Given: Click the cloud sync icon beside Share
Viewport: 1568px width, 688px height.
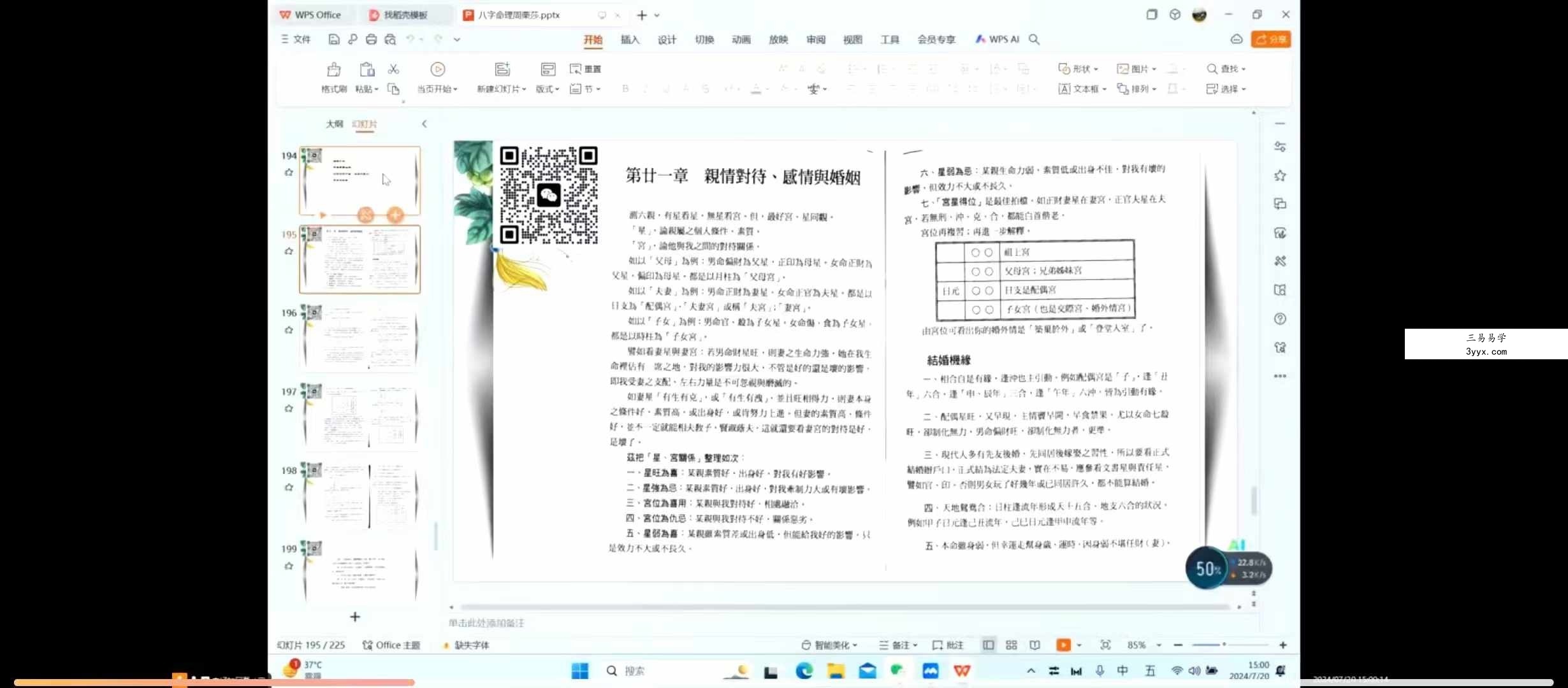Looking at the screenshot, I should [x=1237, y=39].
